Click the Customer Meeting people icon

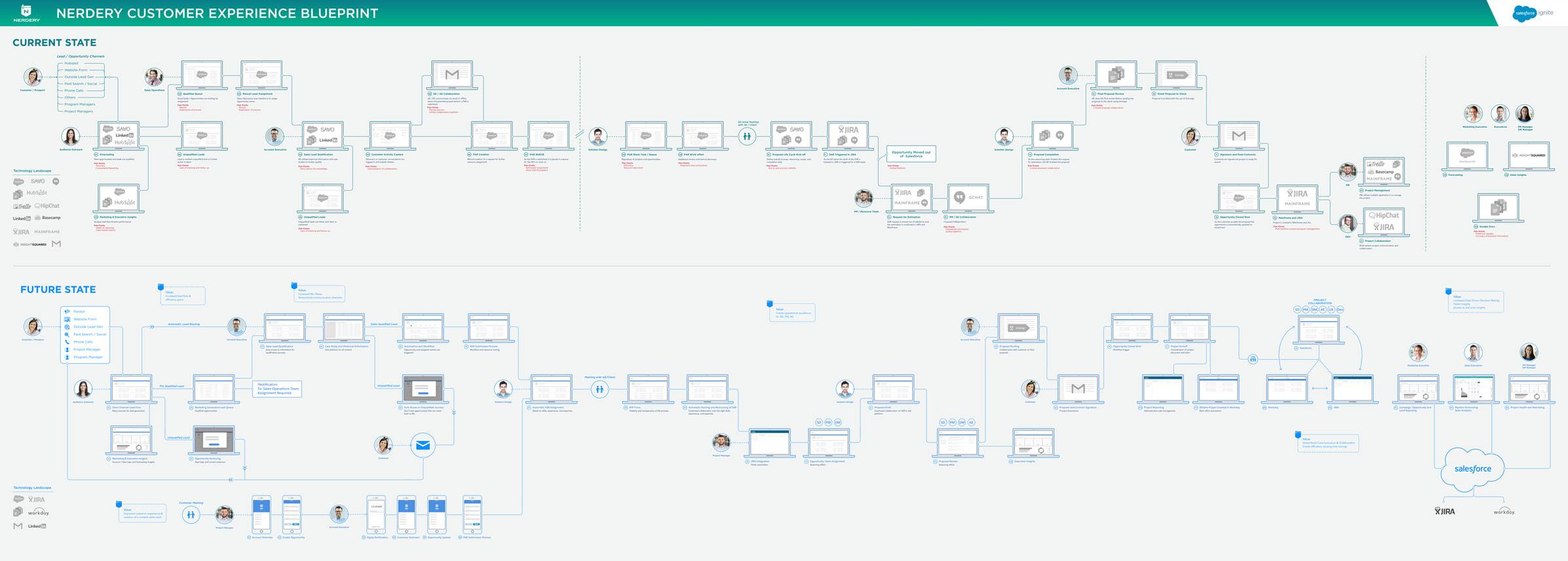[191, 514]
